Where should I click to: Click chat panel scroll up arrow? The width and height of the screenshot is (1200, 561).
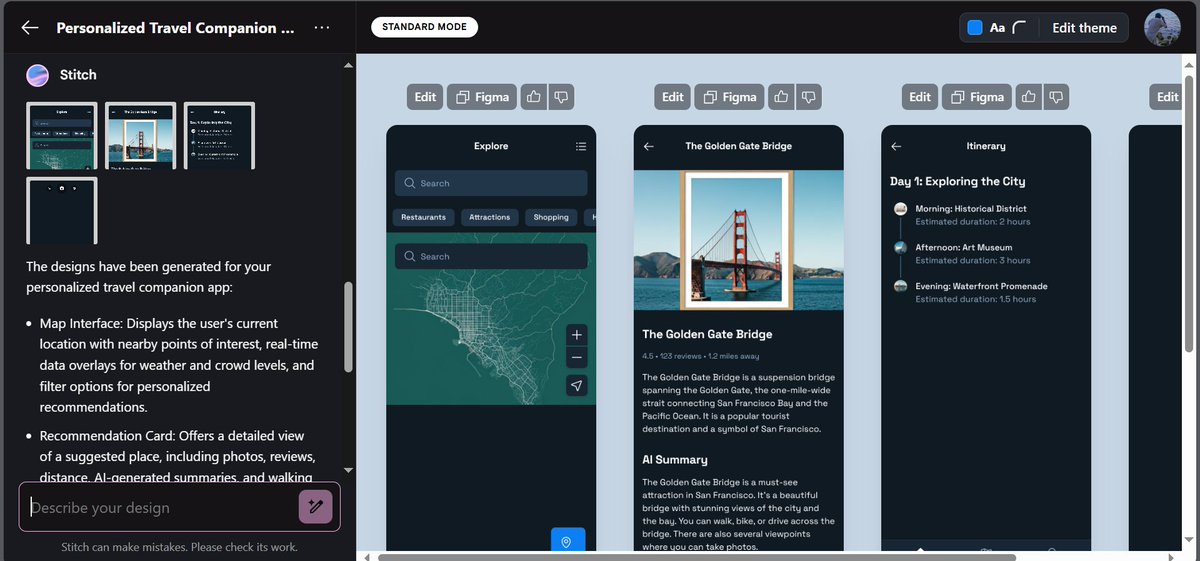coord(348,66)
